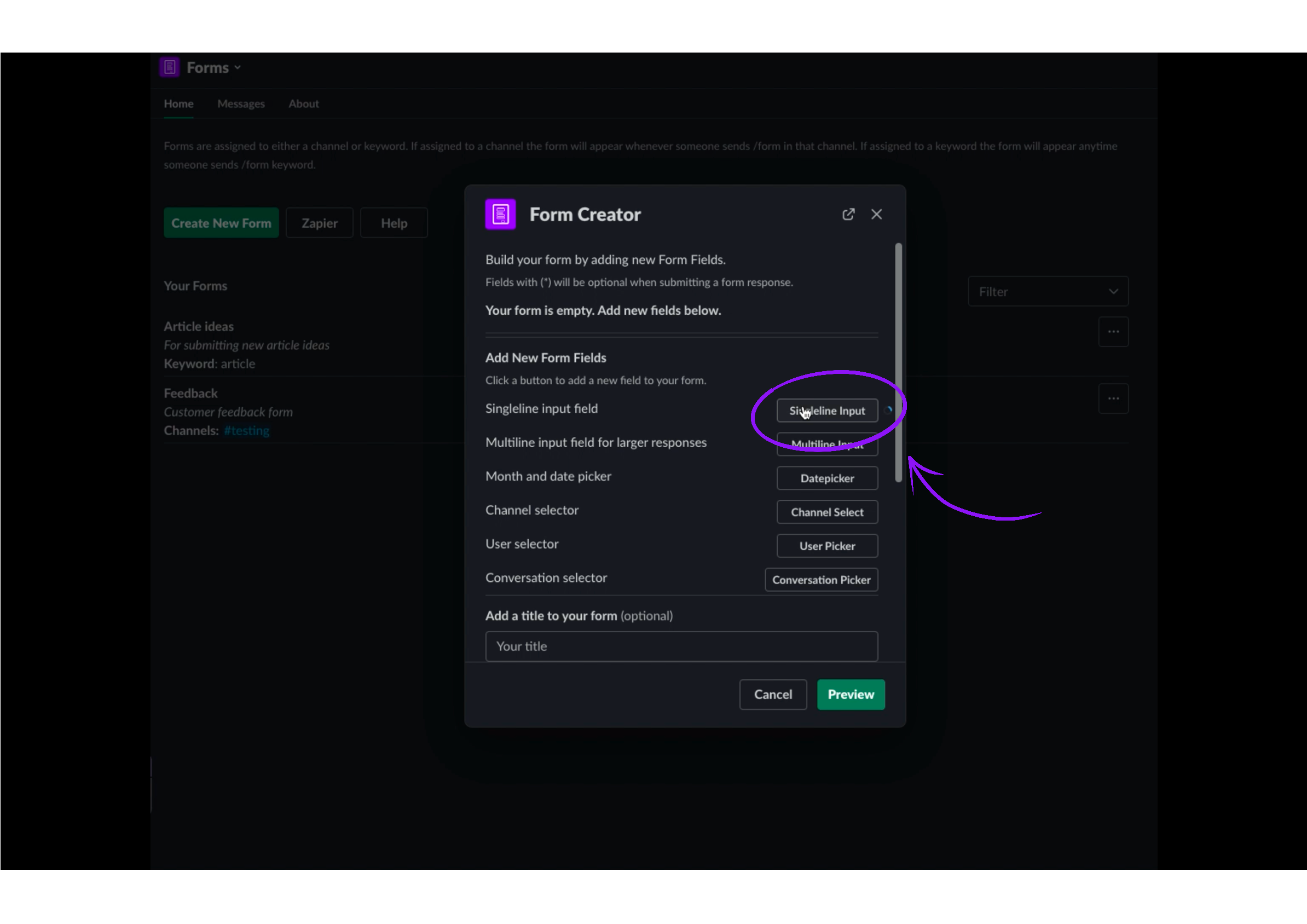Preview the form

[851, 694]
